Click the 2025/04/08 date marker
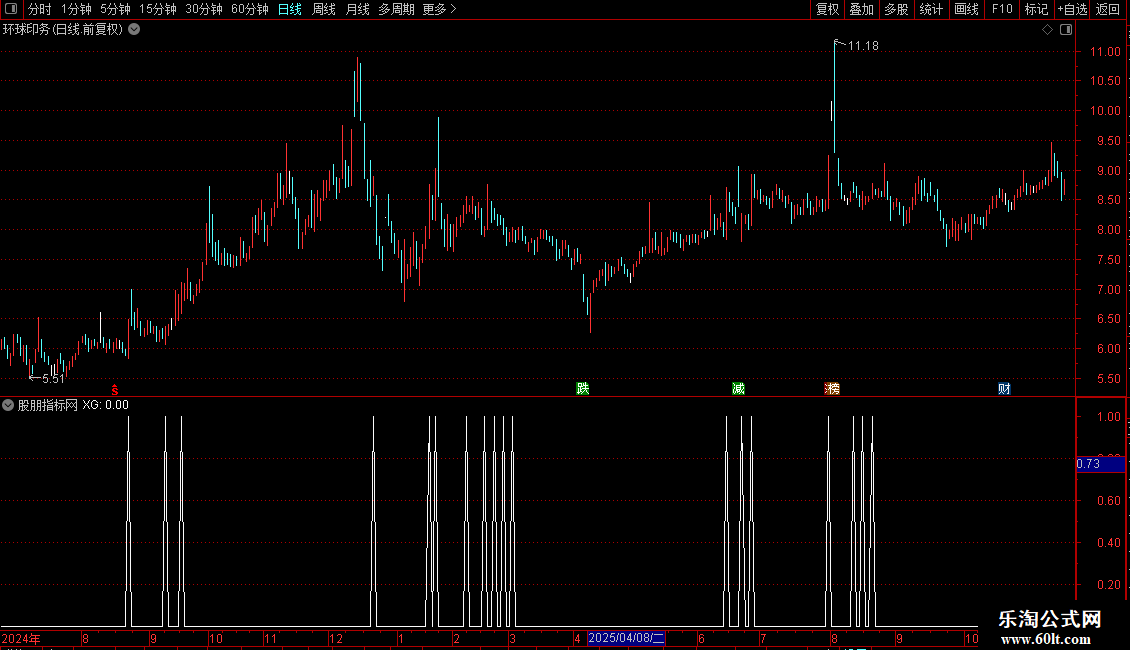The image size is (1130, 650). [626, 638]
